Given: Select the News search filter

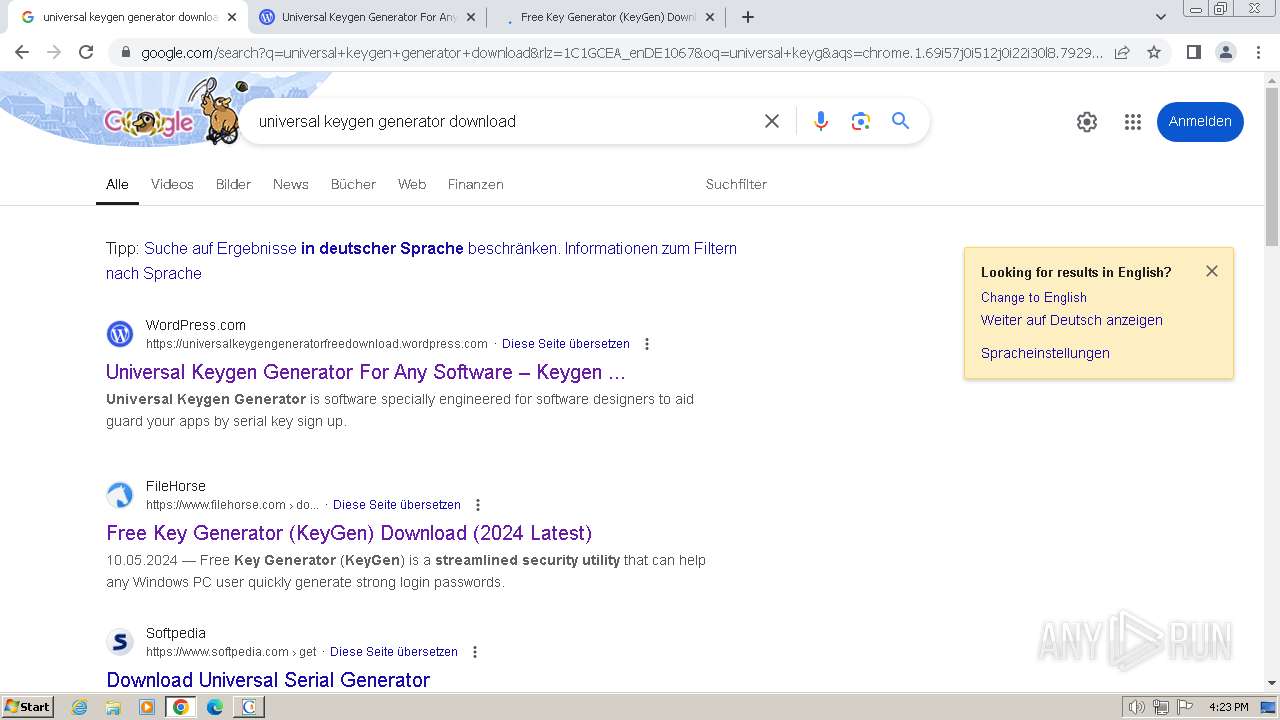Looking at the screenshot, I should [x=291, y=184].
